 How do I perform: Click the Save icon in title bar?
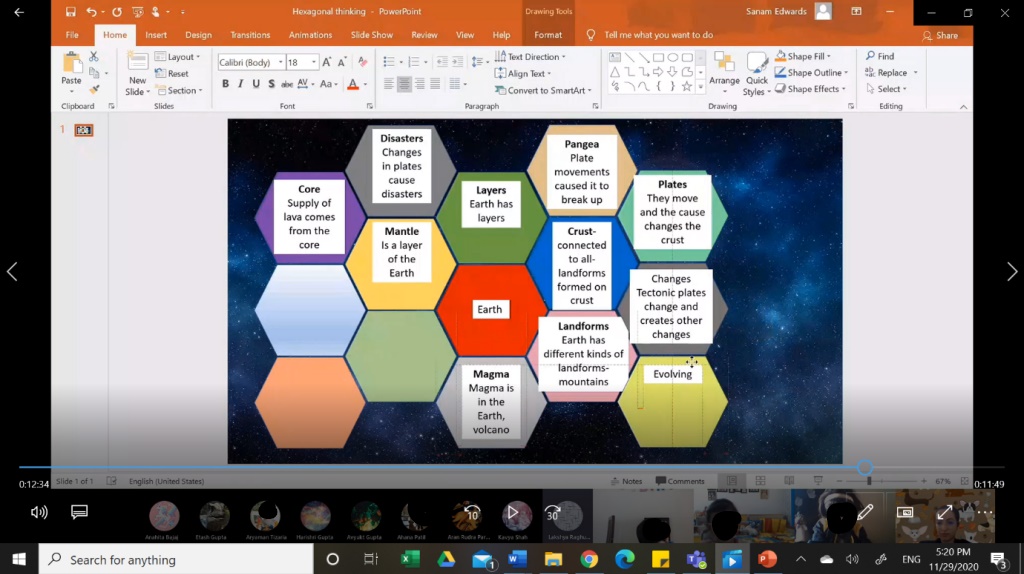pyautogui.click(x=70, y=12)
